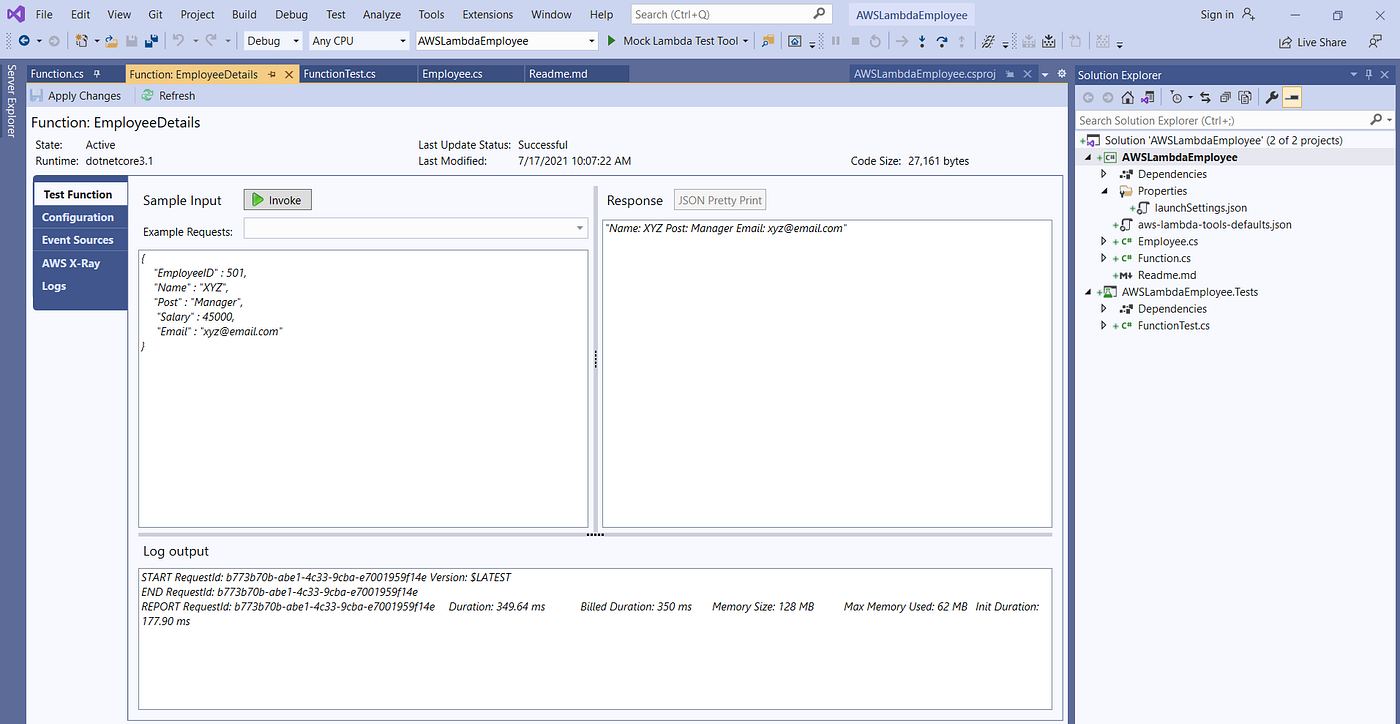Click Show All Files icon in Solution Explorer
The width and height of the screenshot is (1400, 724).
coord(1244,97)
